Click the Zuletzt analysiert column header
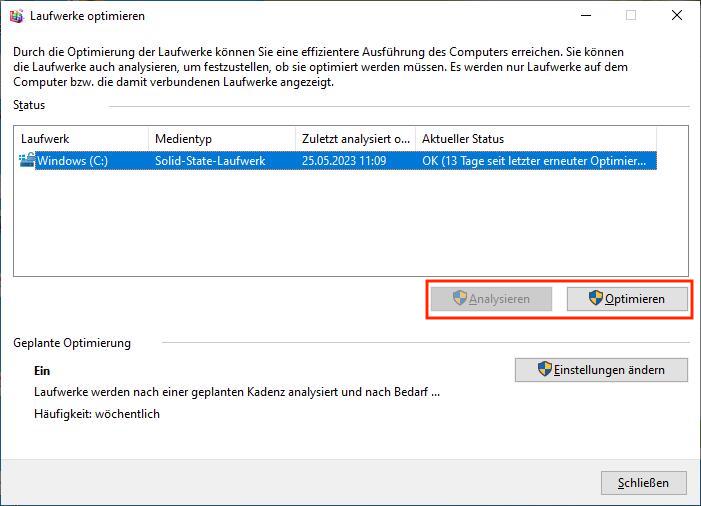Viewport: 701px width, 506px height. (355, 139)
